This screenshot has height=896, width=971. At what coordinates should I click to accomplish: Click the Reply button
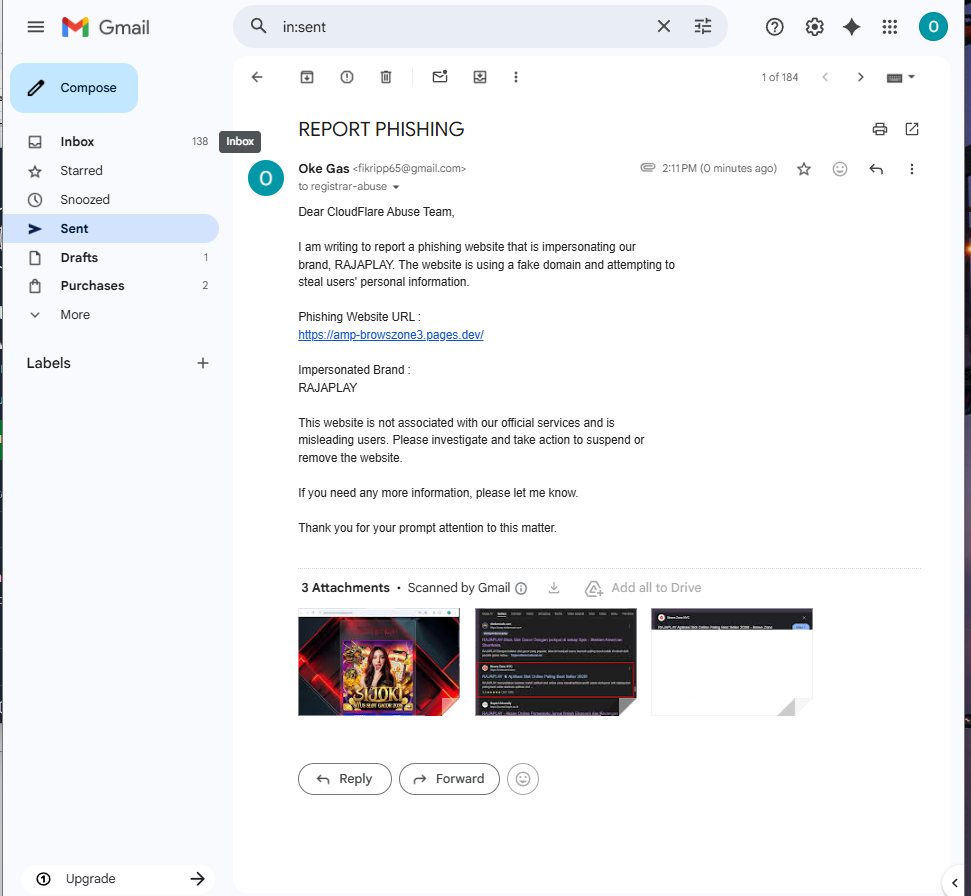pos(345,779)
